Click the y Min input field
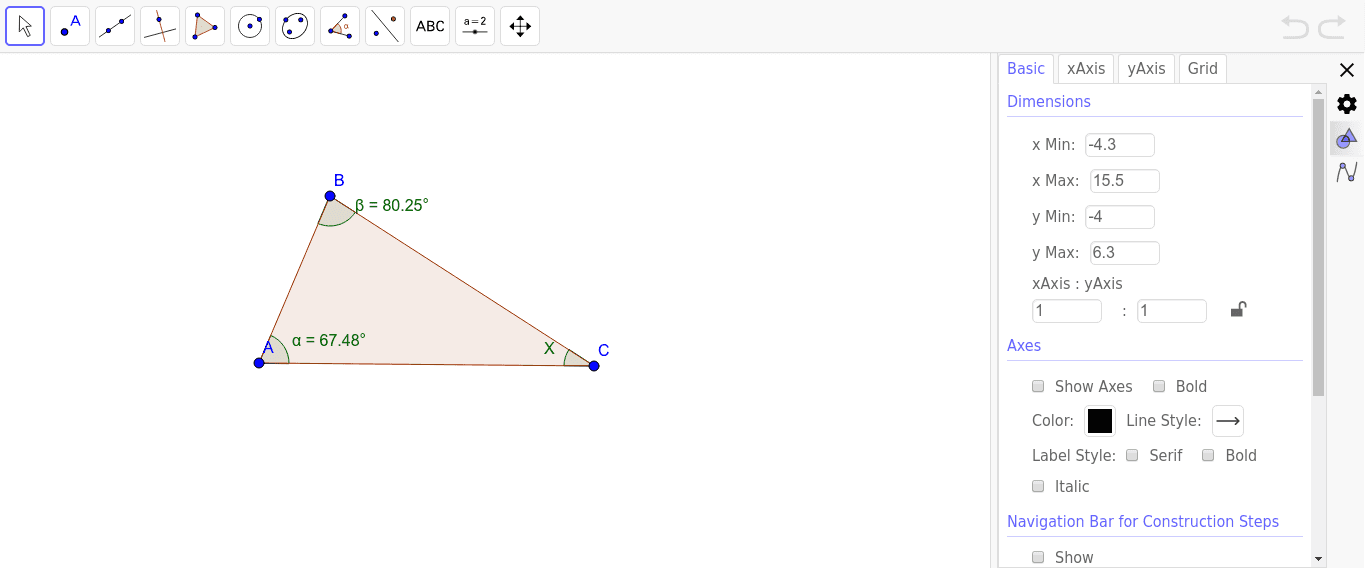1366x570 pixels. click(x=1120, y=217)
